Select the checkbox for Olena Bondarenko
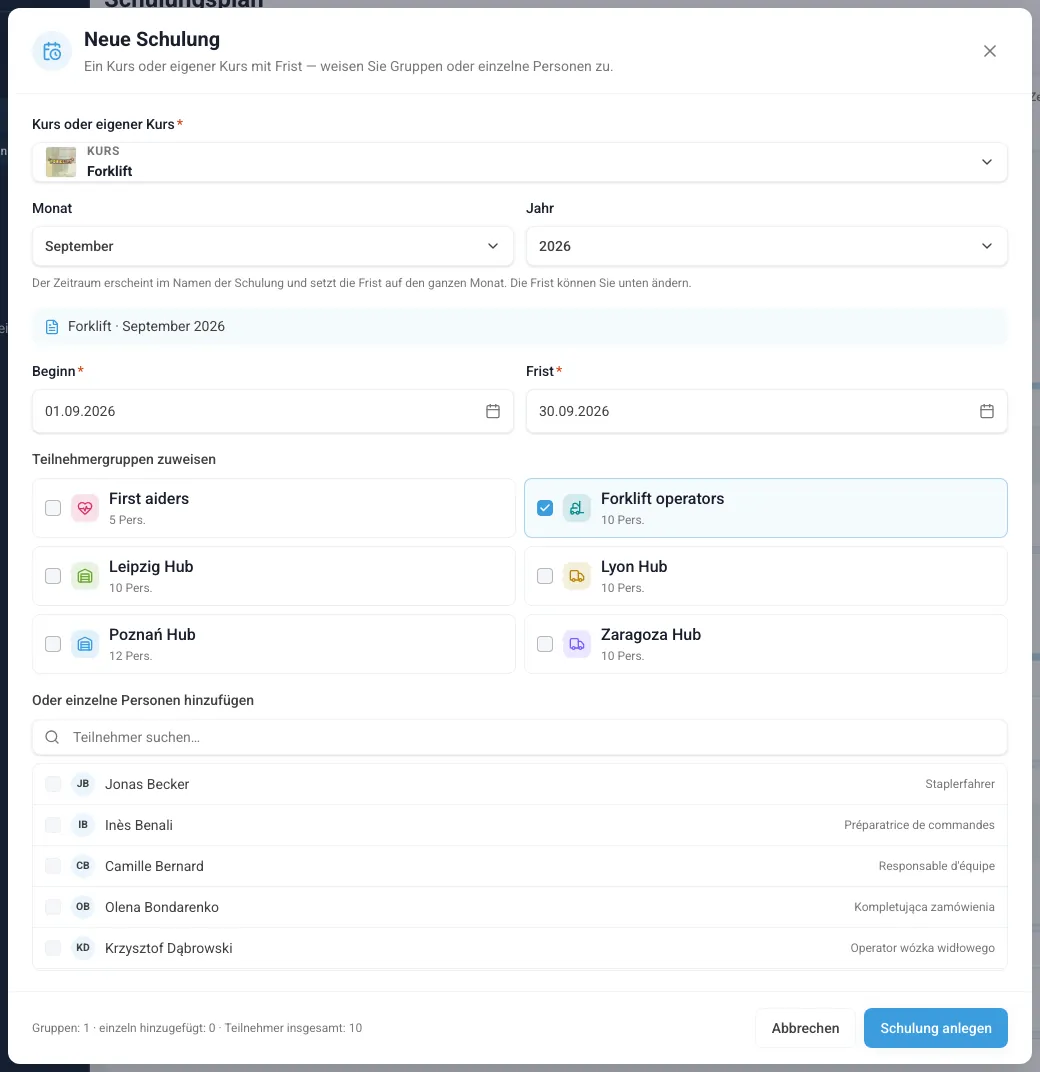This screenshot has height=1072, width=1040. (x=53, y=907)
